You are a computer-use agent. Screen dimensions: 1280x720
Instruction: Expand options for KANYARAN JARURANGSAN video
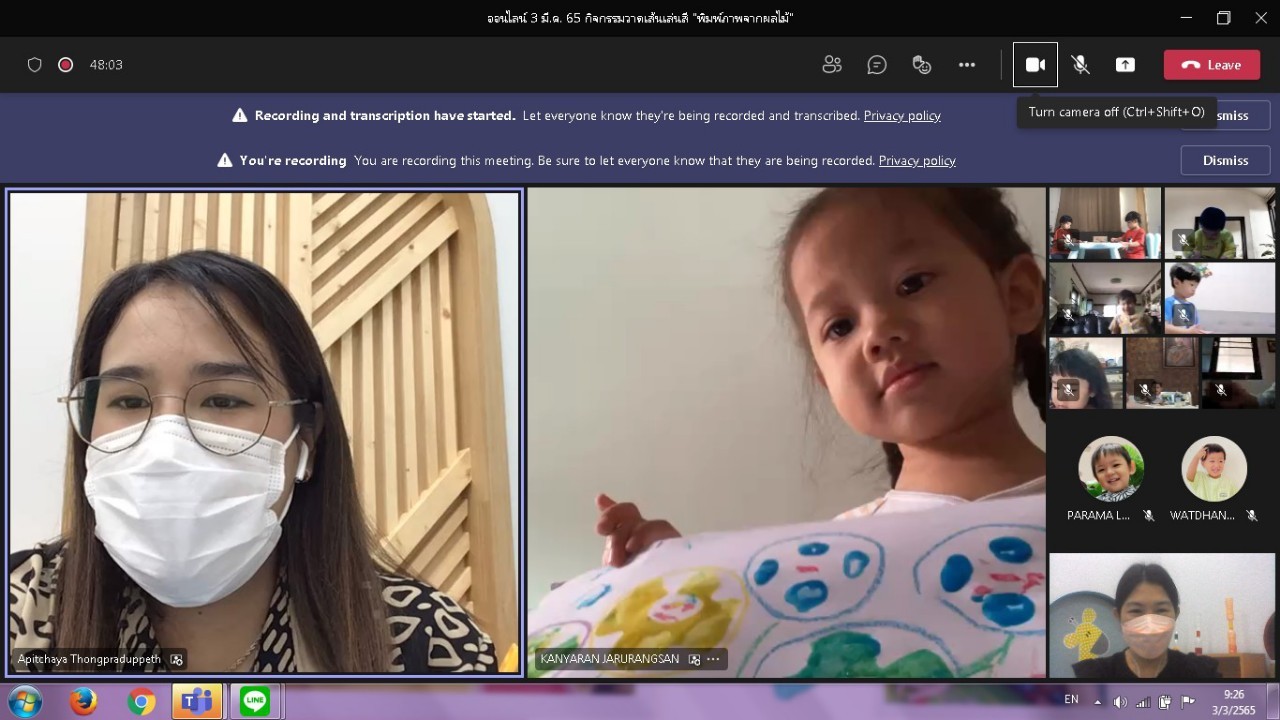[713, 659]
